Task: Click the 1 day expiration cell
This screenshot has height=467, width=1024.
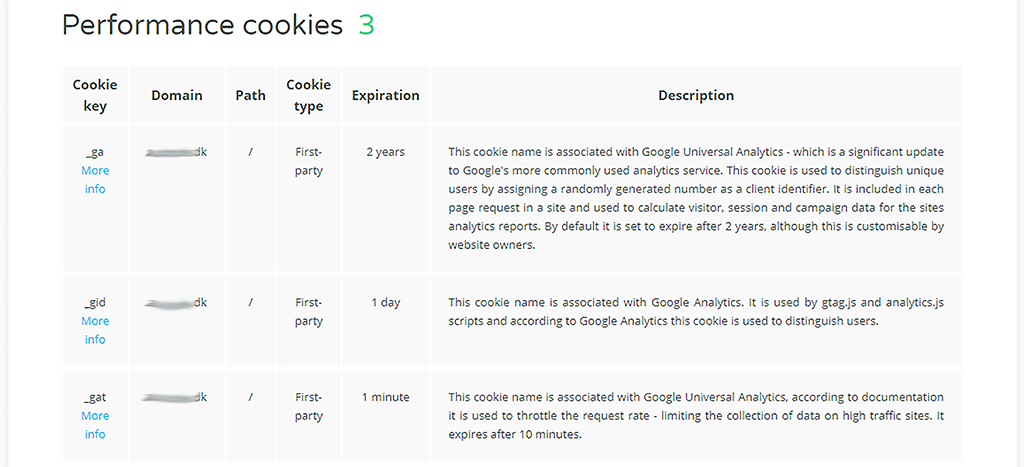Action: (385, 302)
